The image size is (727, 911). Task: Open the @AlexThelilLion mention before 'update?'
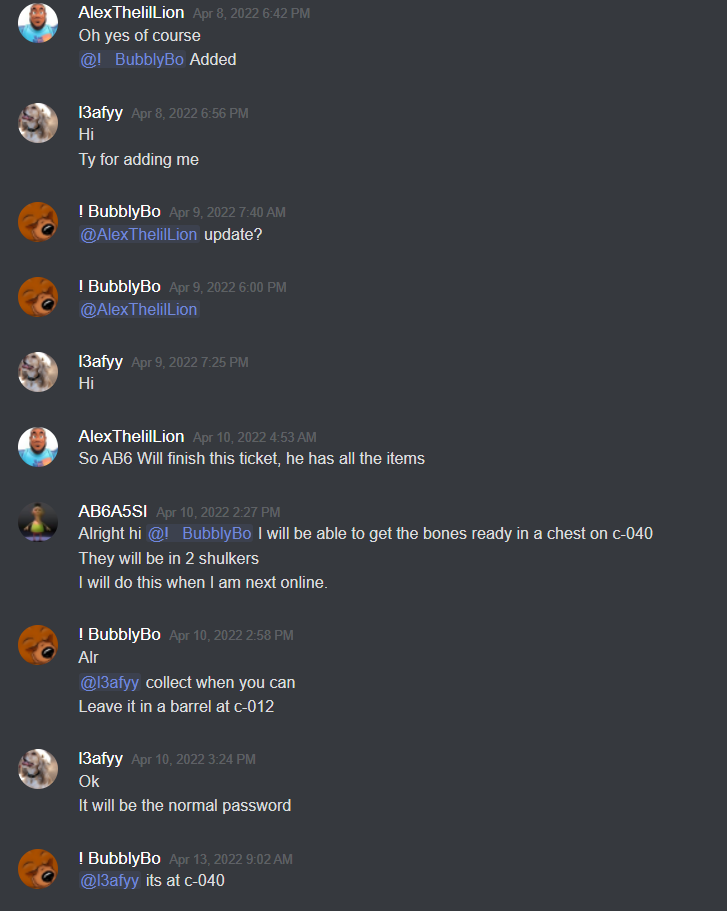[x=139, y=235]
